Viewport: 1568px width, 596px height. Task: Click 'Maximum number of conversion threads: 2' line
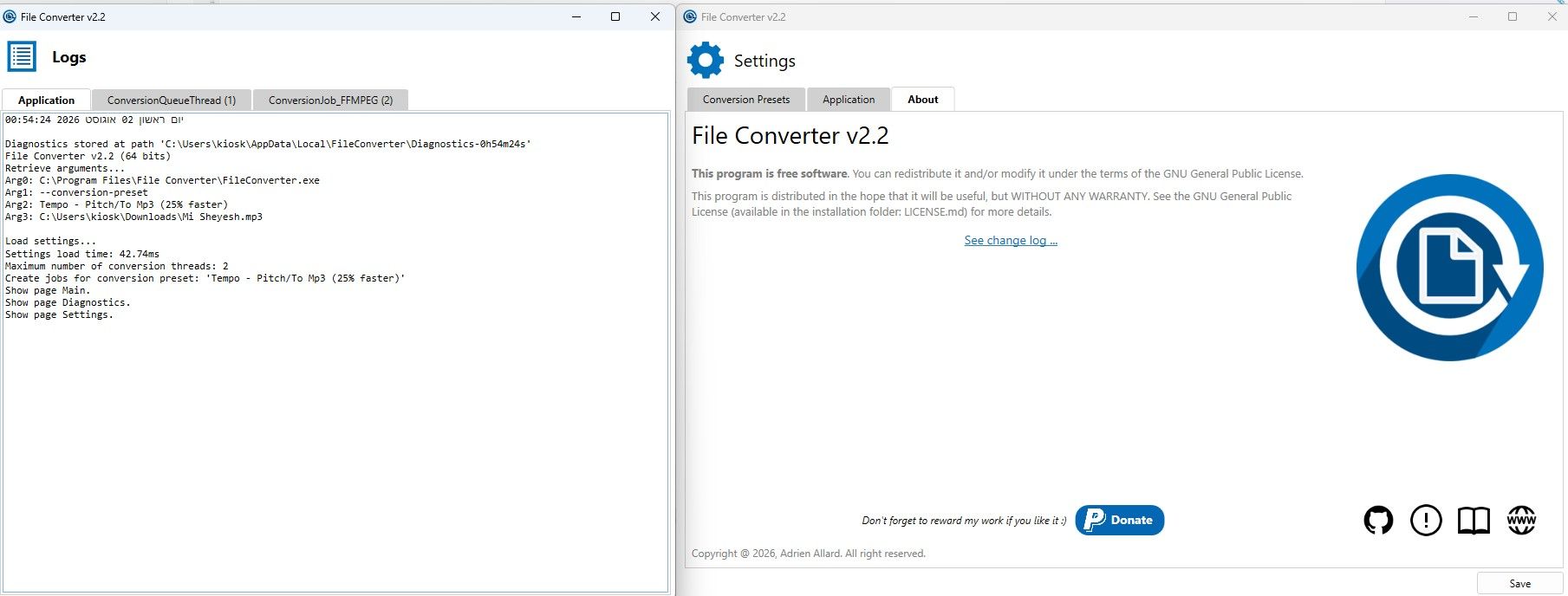click(117, 266)
